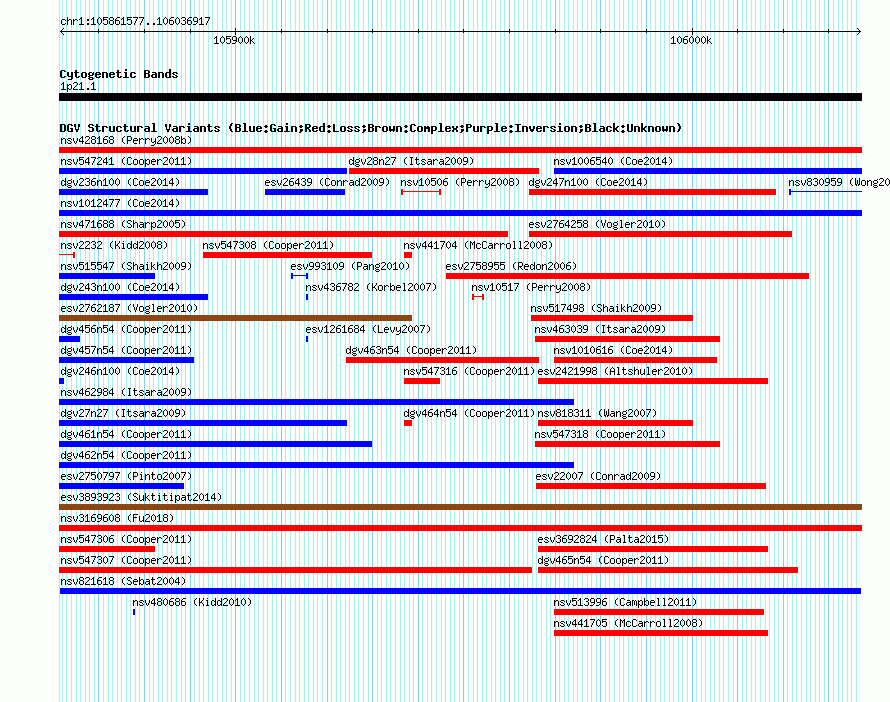The image size is (890, 702).
Task: Select the nsv547241 (Cooper2011) blue gain bar
Action: [203, 171]
